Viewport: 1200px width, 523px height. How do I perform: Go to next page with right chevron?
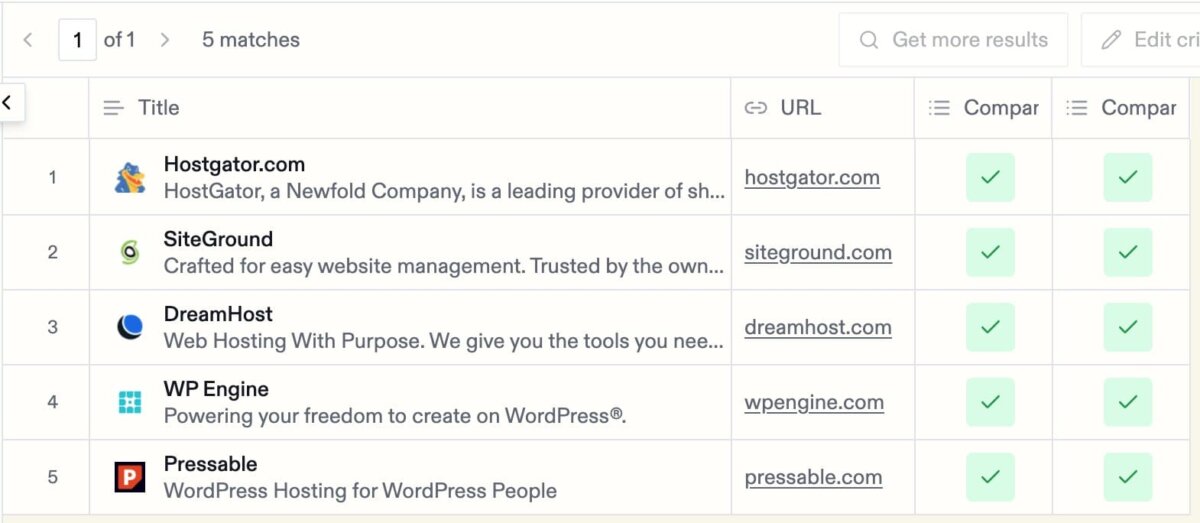(x=165, y=40)
